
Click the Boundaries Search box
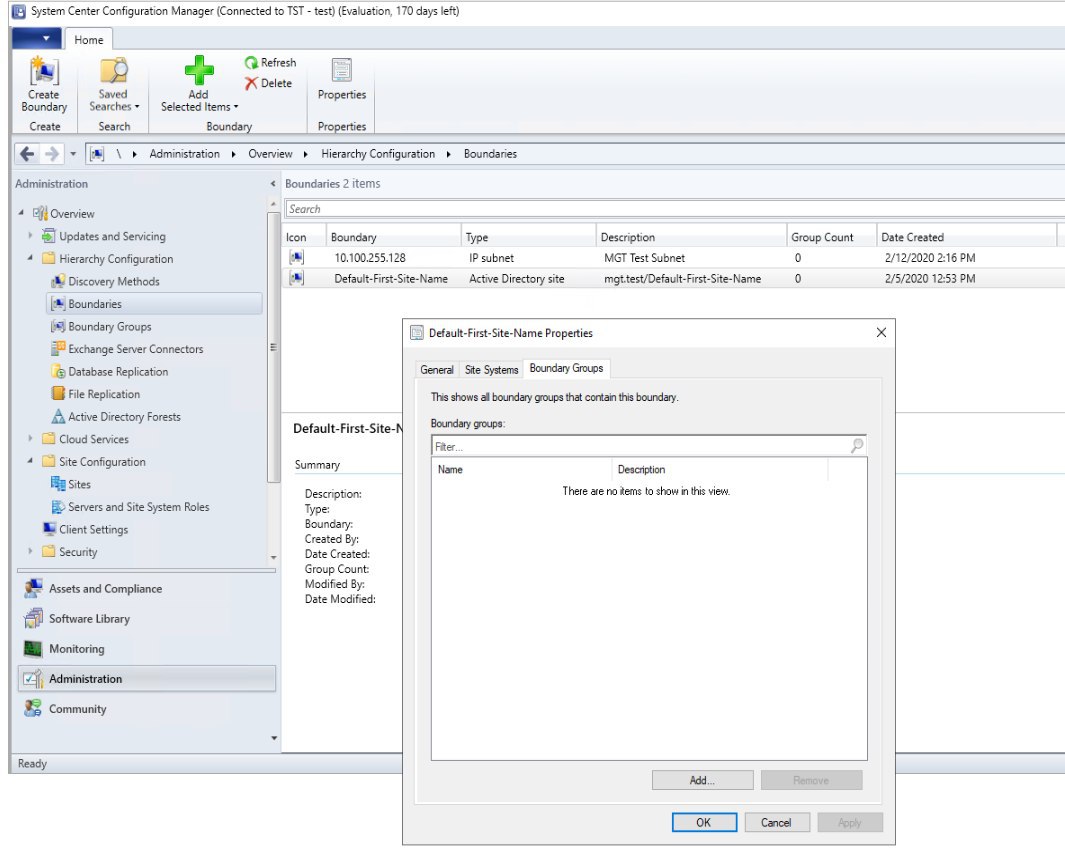click(675, 209)
